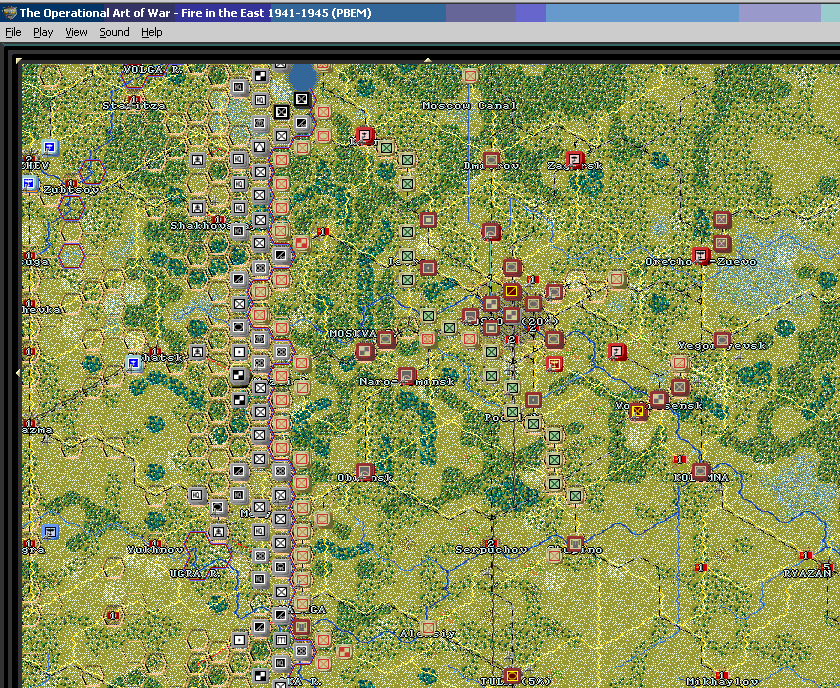Select the gray checkered armor unit at the map top
Screen dimensions: 840x688
[260, 76]
